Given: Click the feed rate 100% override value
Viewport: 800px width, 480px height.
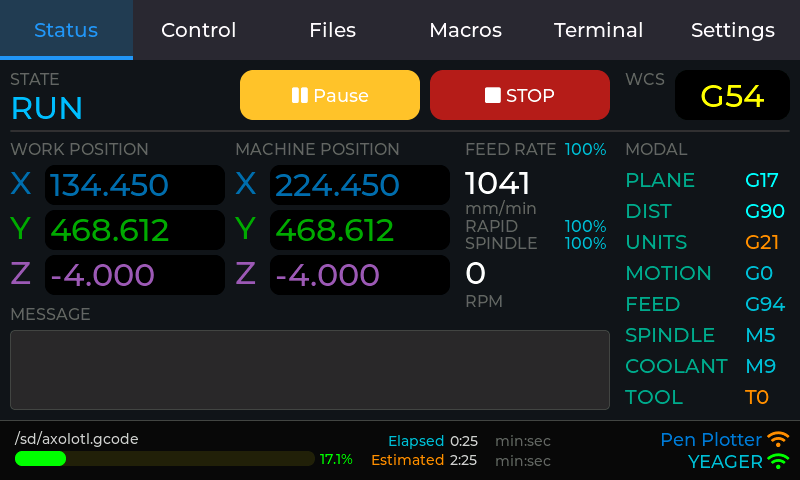Looking at the screenshot, I should (585, 150).
